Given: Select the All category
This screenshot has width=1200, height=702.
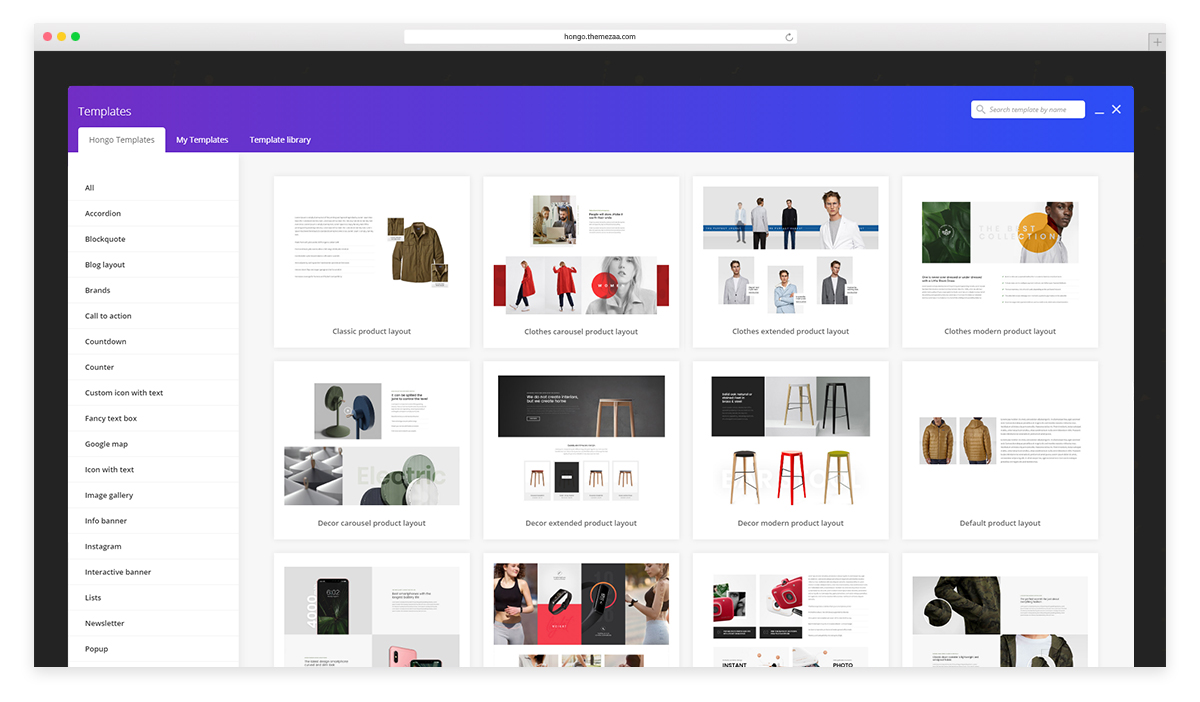Looking at the screenshot, I should [x=153, y=188].
